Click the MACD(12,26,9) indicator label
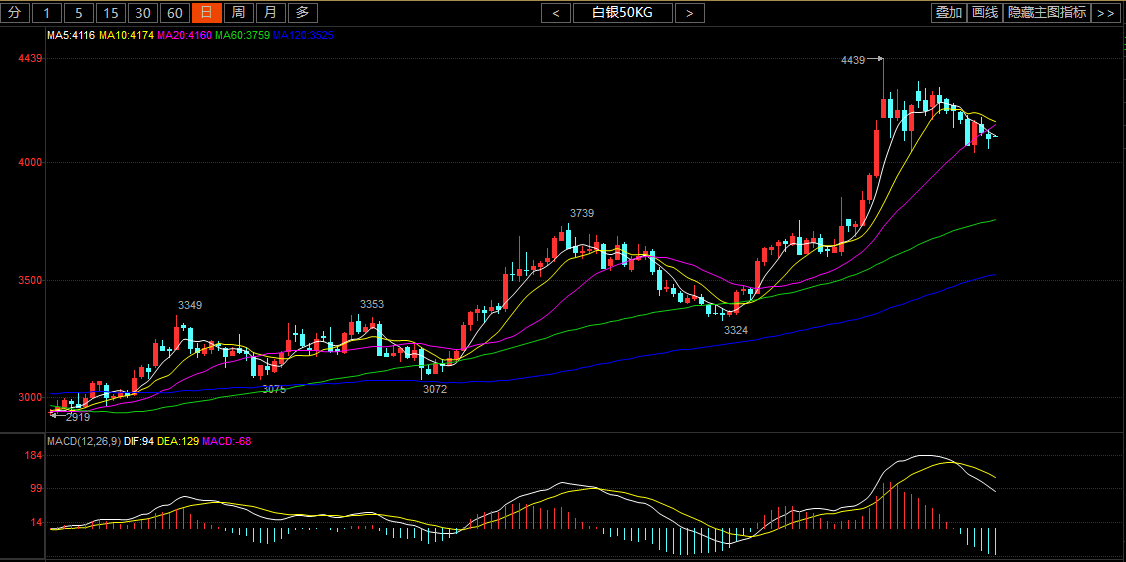Viewport: 1126px width, 562px height. click(84, 441)
